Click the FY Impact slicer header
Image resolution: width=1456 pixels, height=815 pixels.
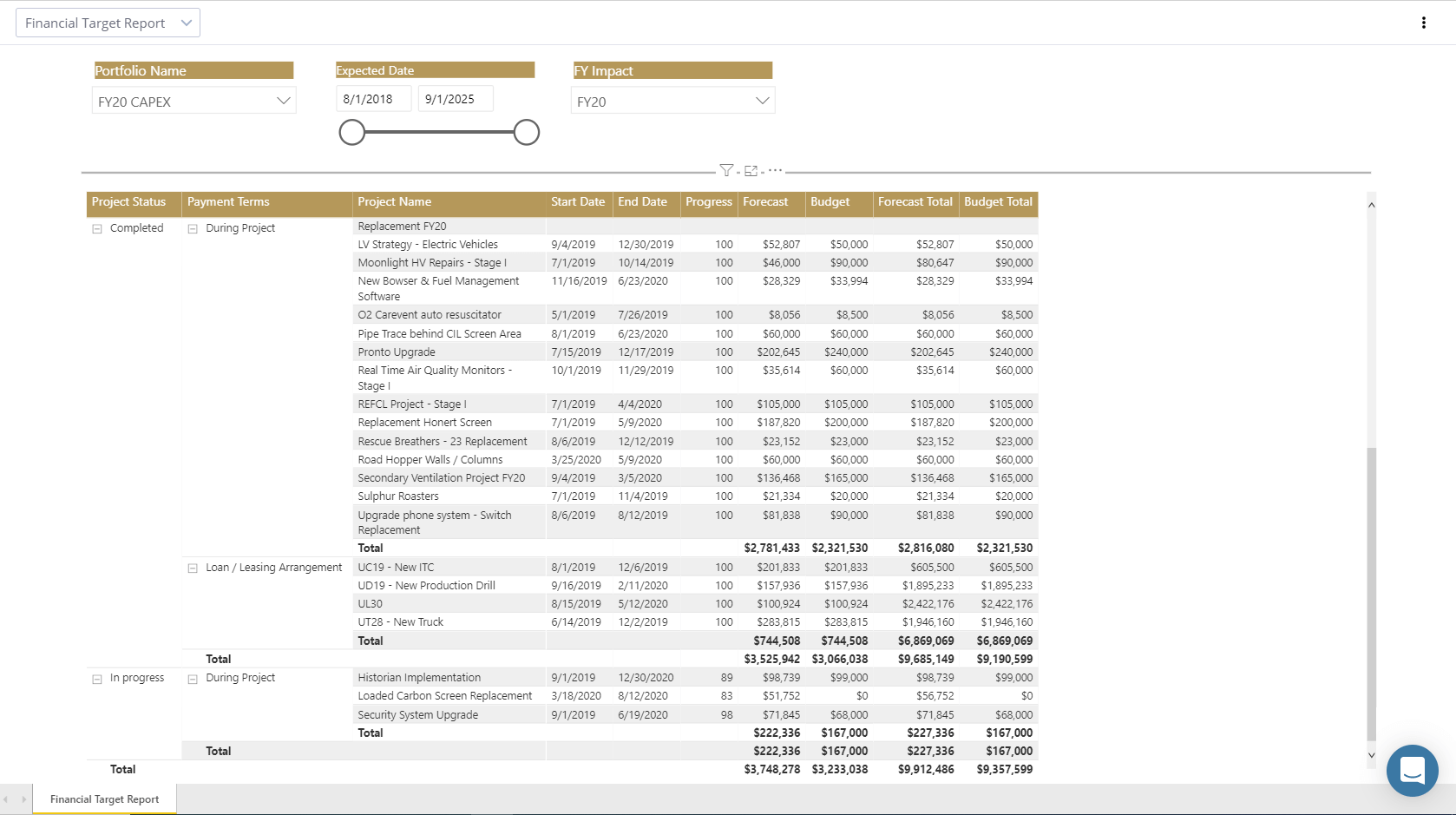(672, 70)
